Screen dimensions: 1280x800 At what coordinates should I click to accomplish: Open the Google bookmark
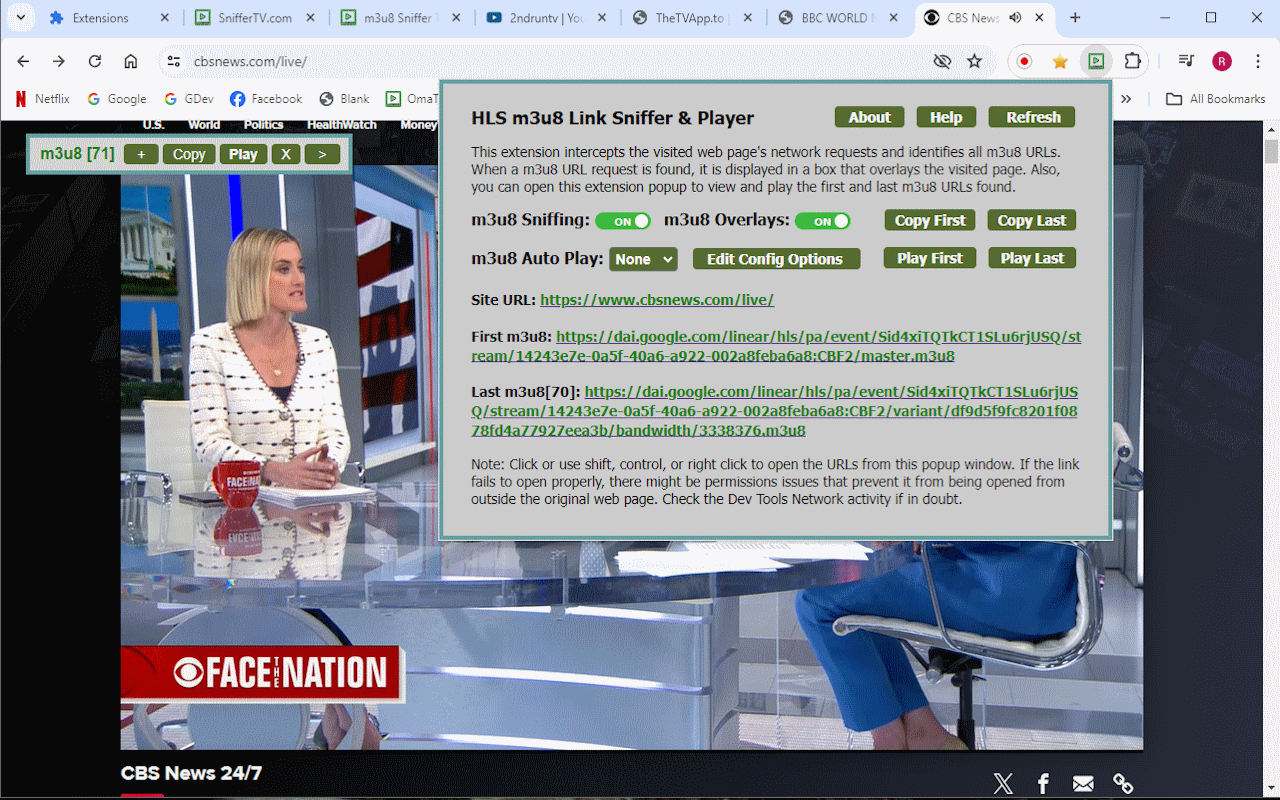(117, 99)
